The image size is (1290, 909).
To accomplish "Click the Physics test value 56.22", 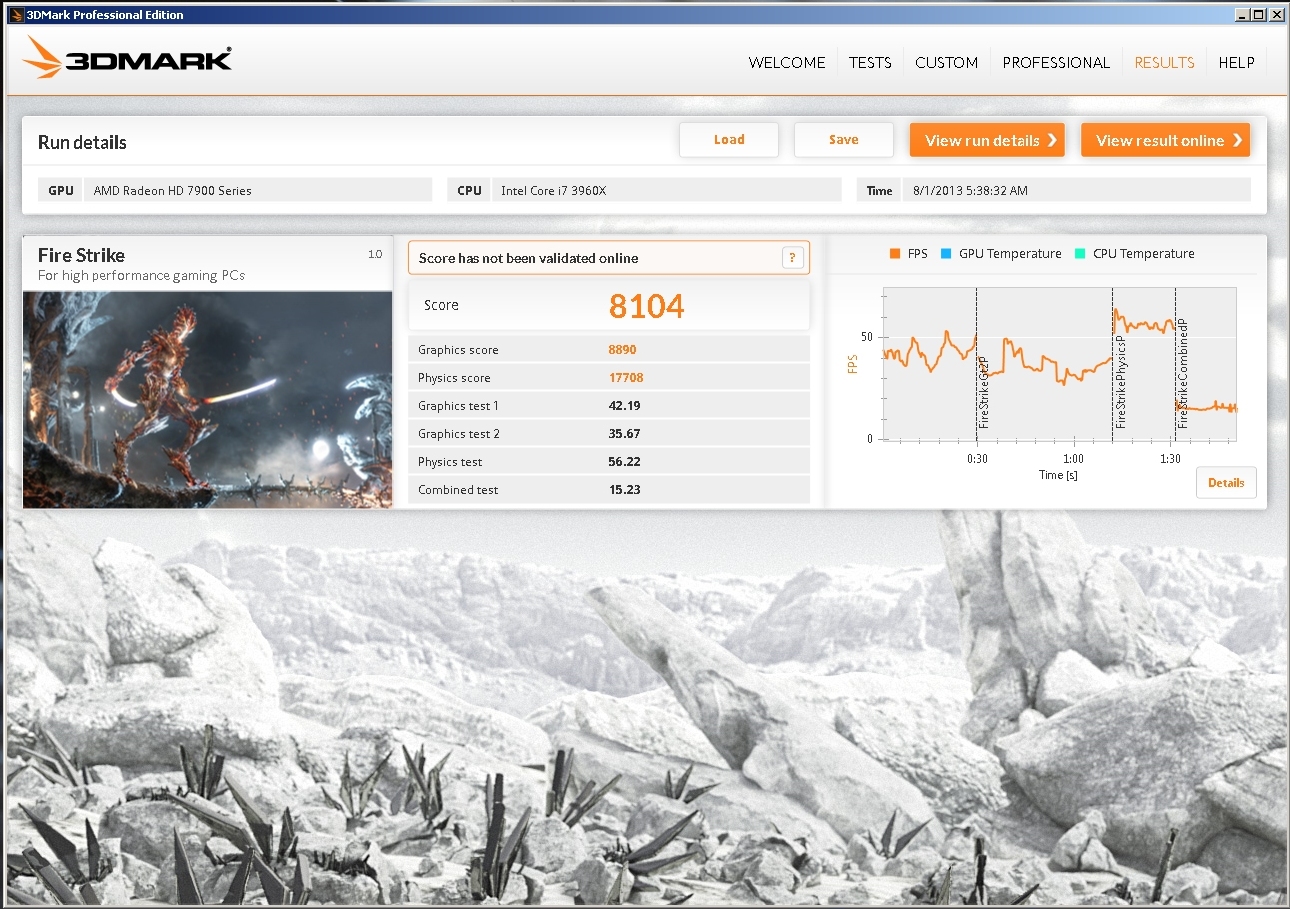I will pyautogui.click(x=624, y=462).
